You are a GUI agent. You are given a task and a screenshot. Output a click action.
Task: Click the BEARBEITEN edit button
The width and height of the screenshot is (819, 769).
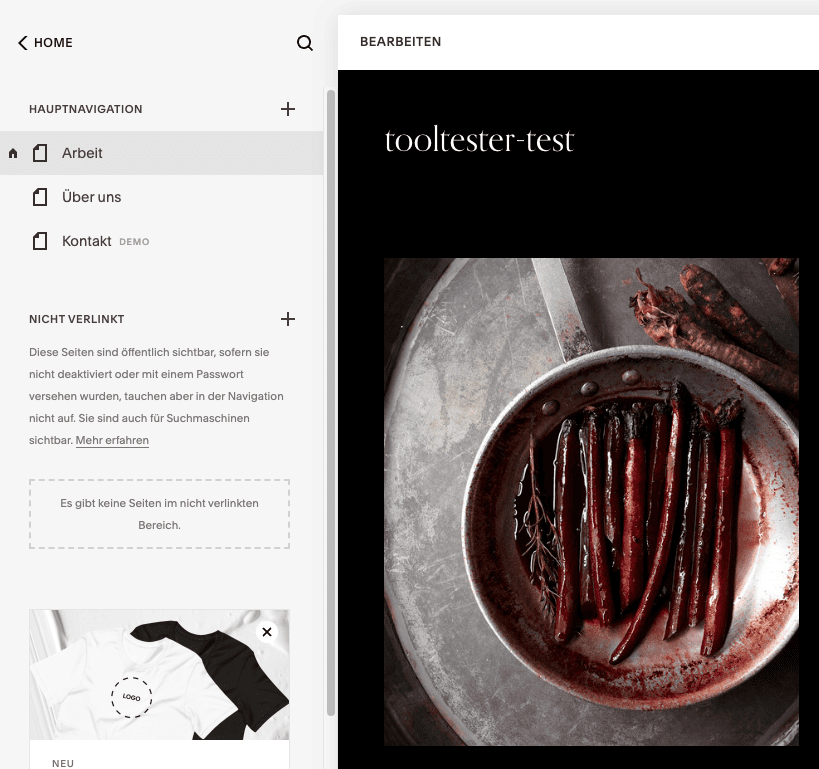(x=401, y=42)
